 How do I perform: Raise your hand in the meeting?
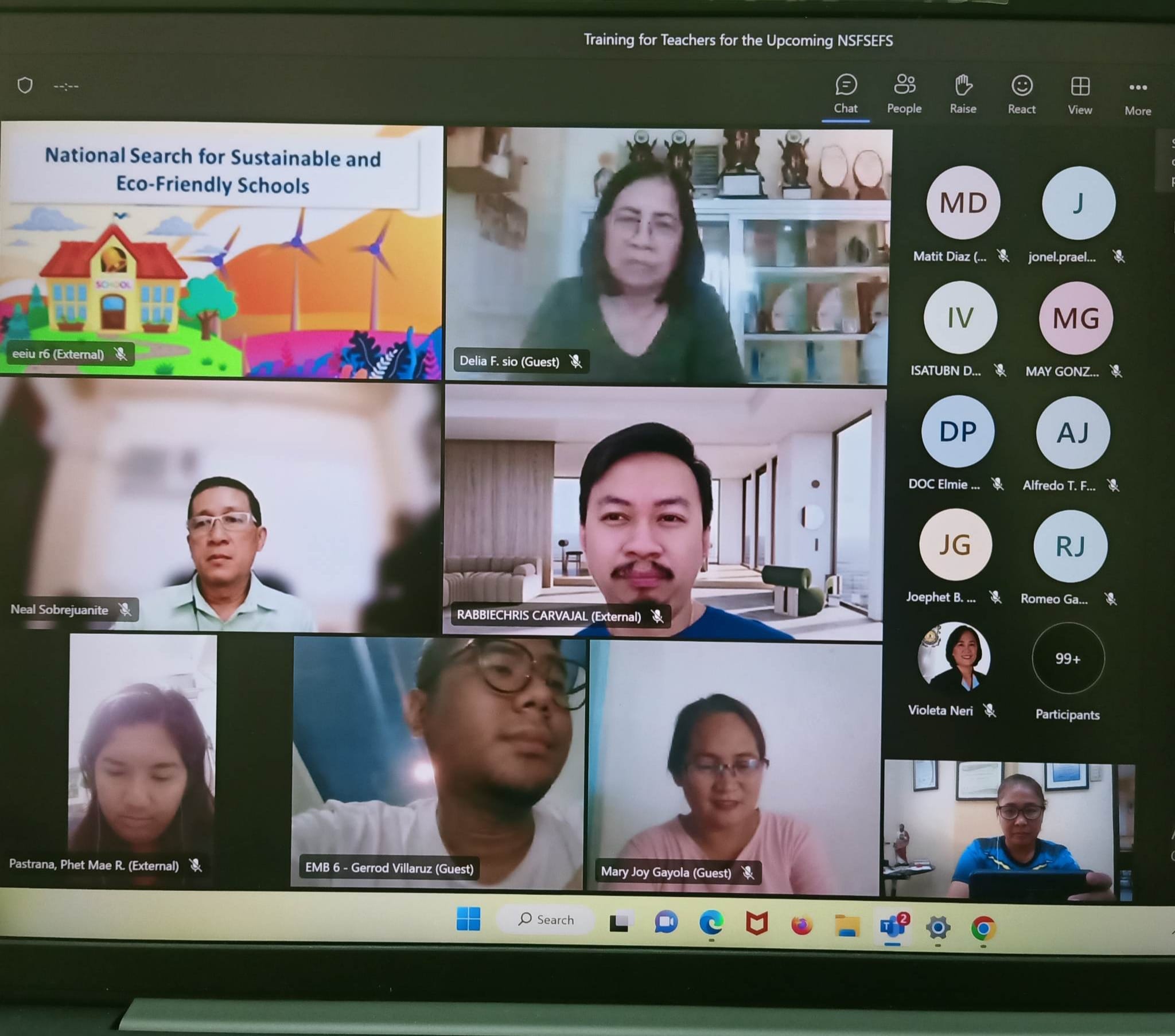pos(963,93)
